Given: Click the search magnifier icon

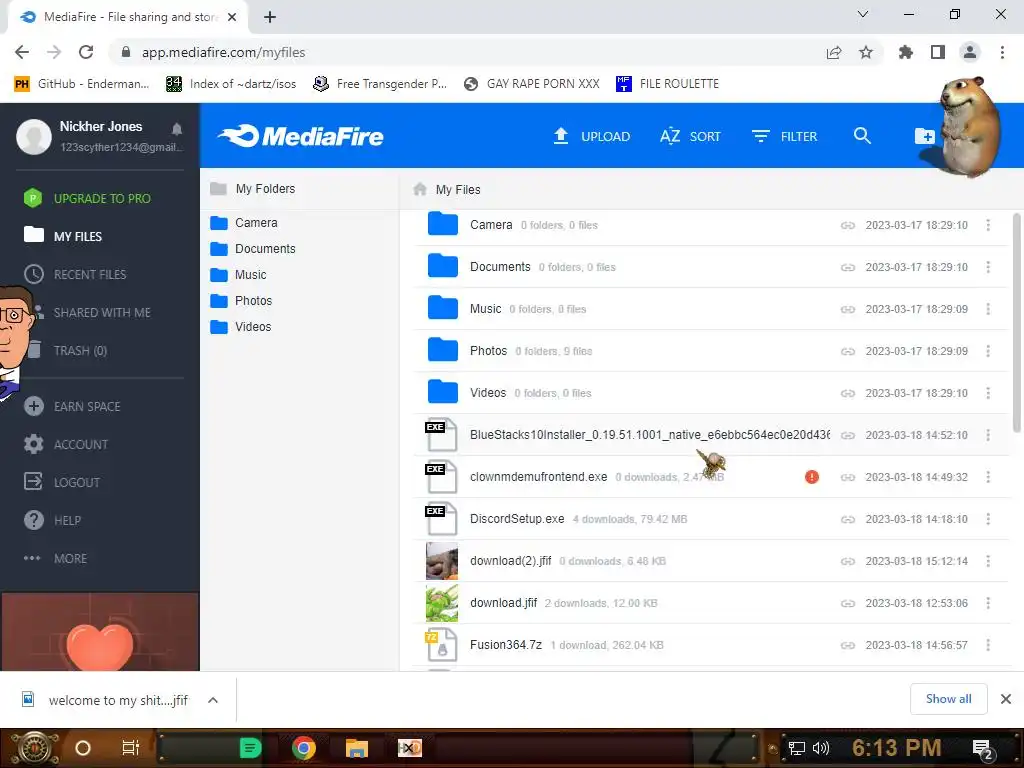Looking at the screenshot, I should [862, 136].
